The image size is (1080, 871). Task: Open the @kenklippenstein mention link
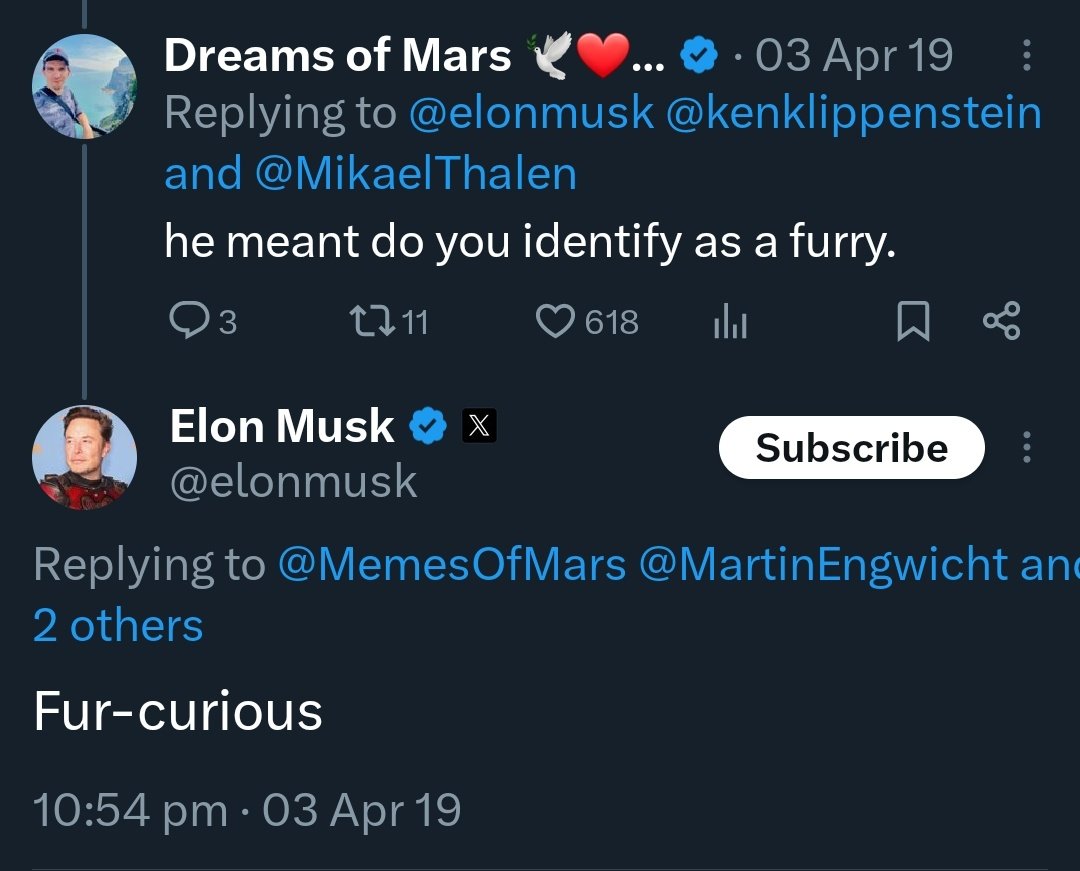click(x=853, y=114)
